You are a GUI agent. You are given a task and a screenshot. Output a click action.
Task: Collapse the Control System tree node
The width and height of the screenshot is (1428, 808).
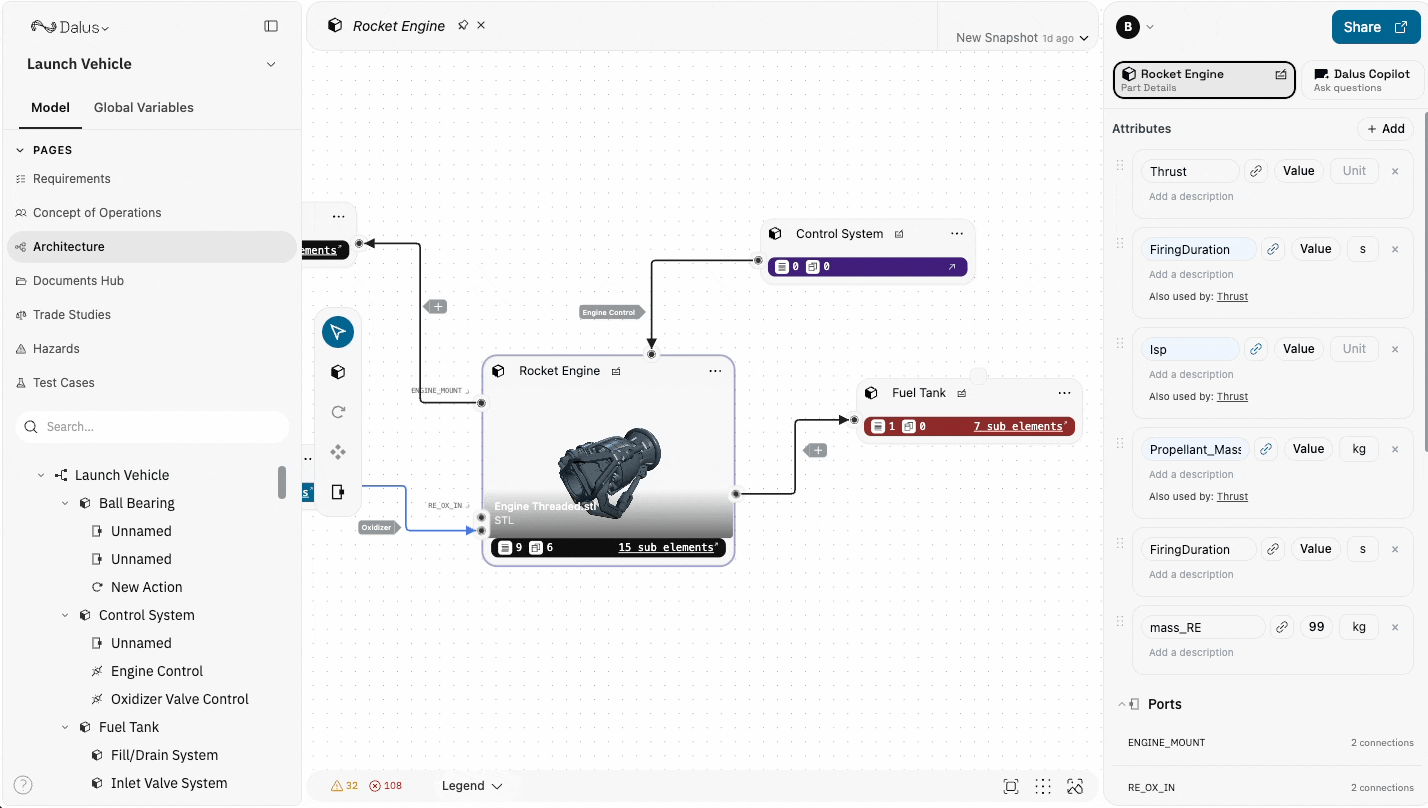click(65, 615)
